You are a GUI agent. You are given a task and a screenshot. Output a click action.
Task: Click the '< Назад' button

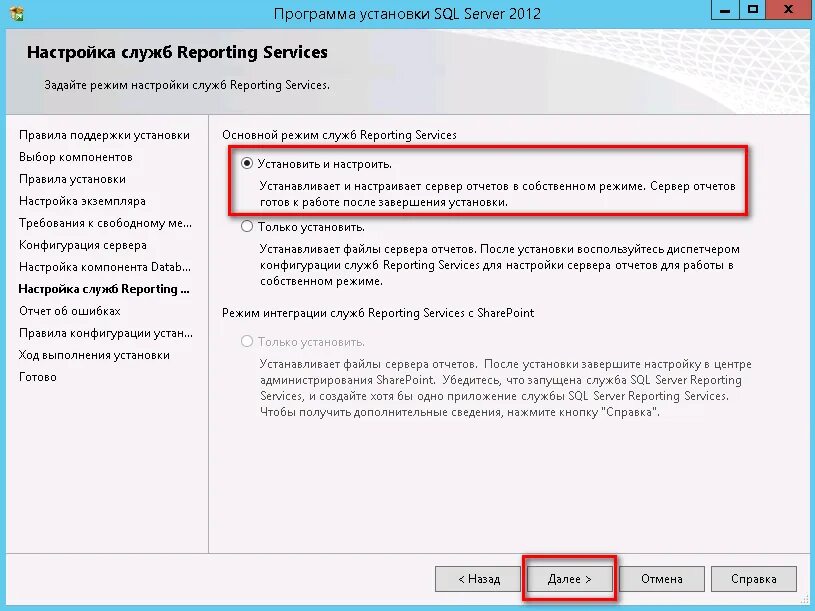pos(478,579)
